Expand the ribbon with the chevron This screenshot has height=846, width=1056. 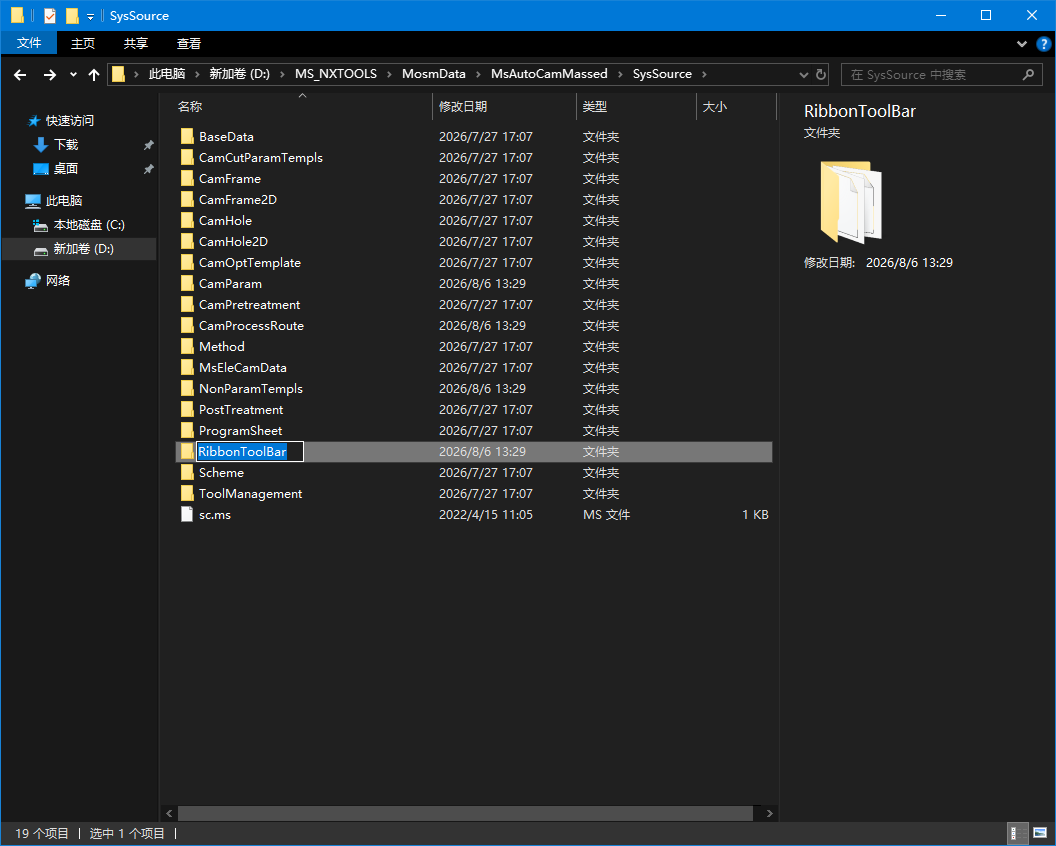pyautogui.click(x=1022, y=44)
